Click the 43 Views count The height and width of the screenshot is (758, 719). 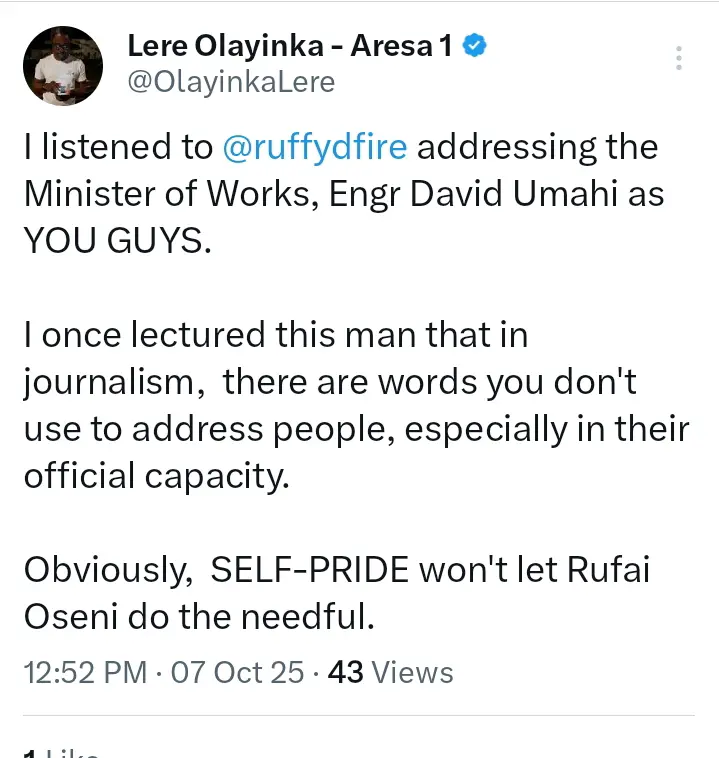(390, 672)
